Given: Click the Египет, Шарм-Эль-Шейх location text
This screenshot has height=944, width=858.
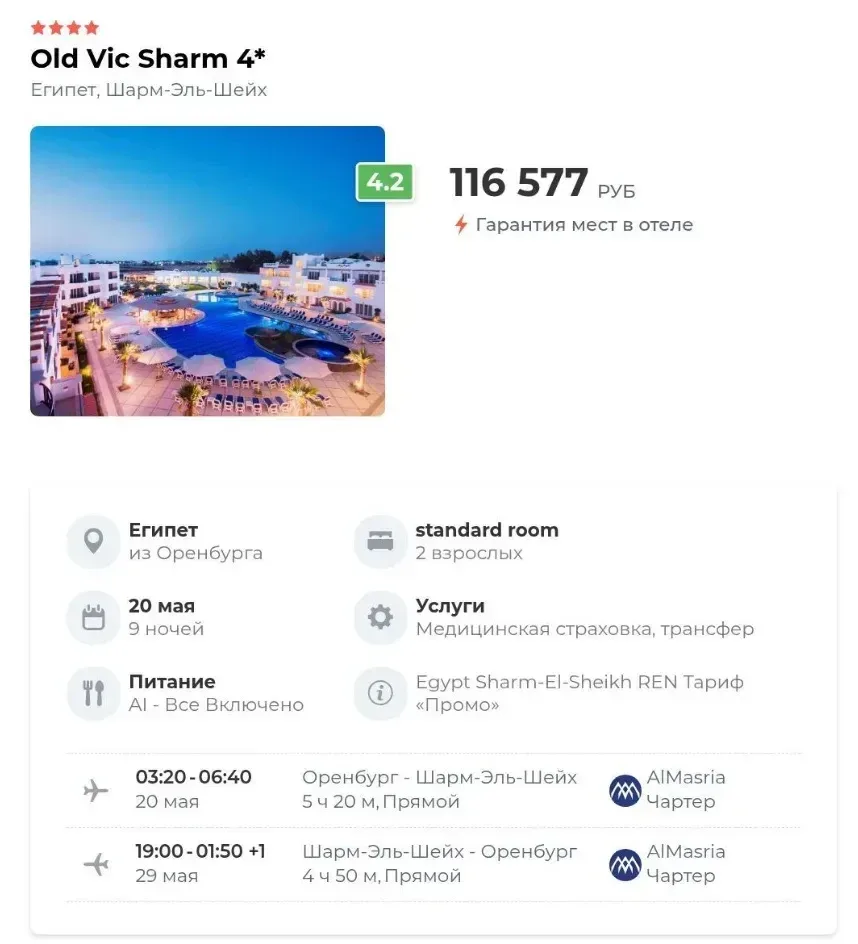Looking at the screenshot, I should point(149,90).
